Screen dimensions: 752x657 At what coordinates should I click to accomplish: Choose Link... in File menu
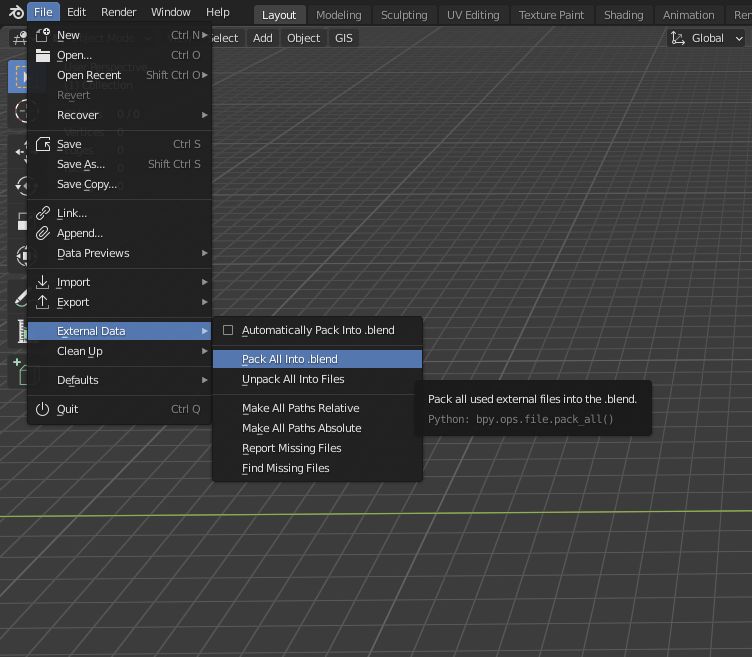tap(119, 213)
